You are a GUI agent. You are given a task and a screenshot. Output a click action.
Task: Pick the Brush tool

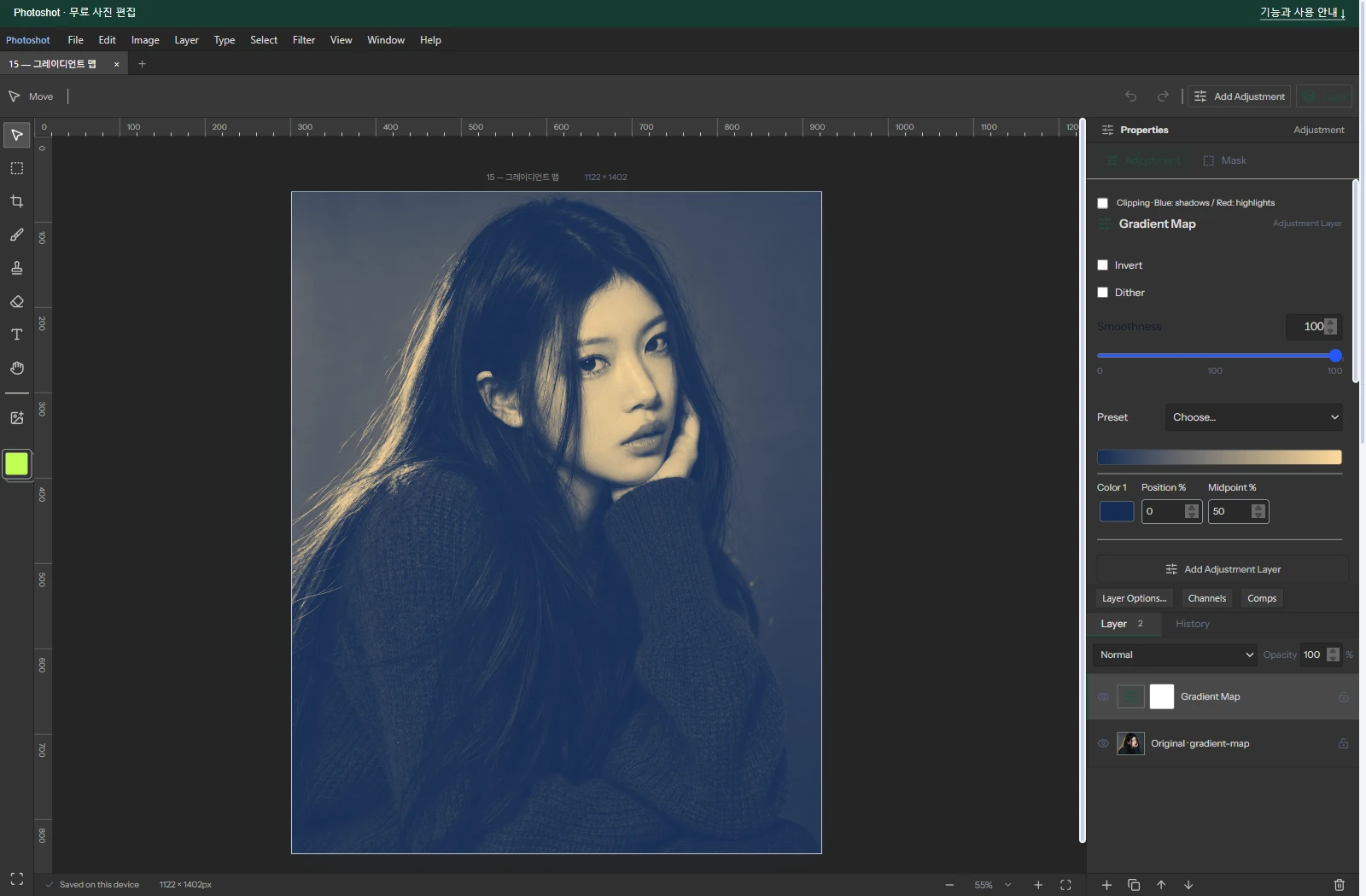16,235
